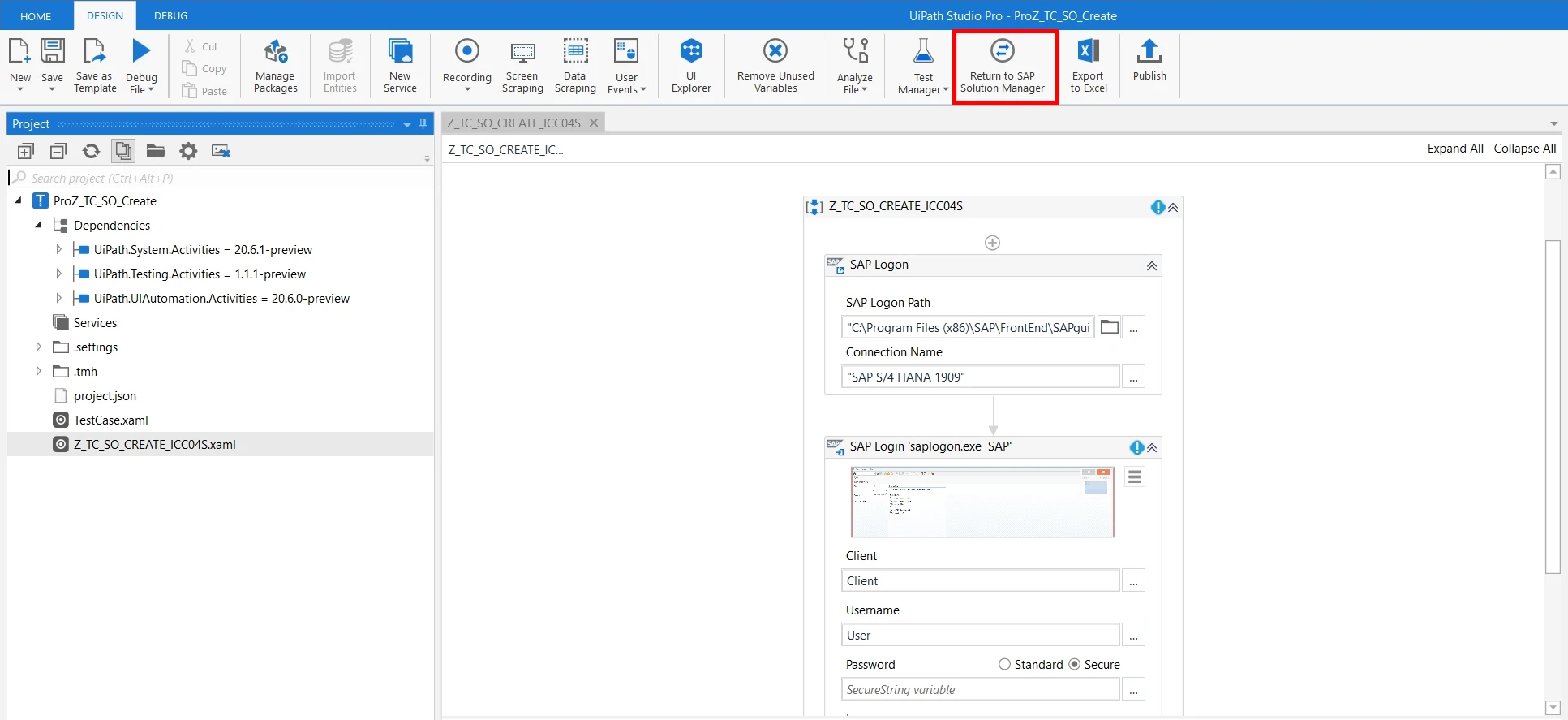Switch to the DEBUG tab
The height and width of the screenshot is (720, 1568).
(170, 16)
